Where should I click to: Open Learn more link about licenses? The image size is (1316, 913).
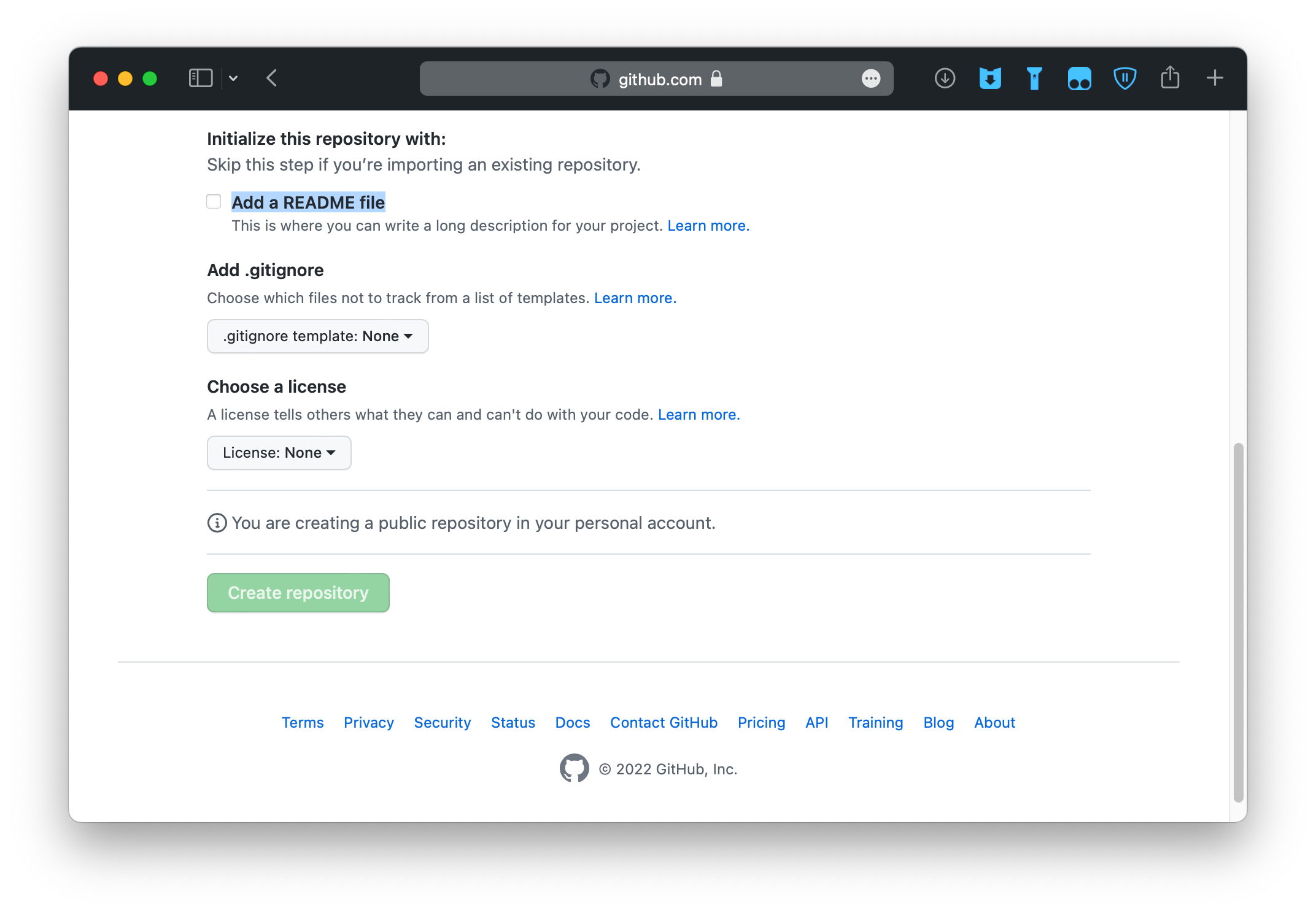tap(699, 415)
